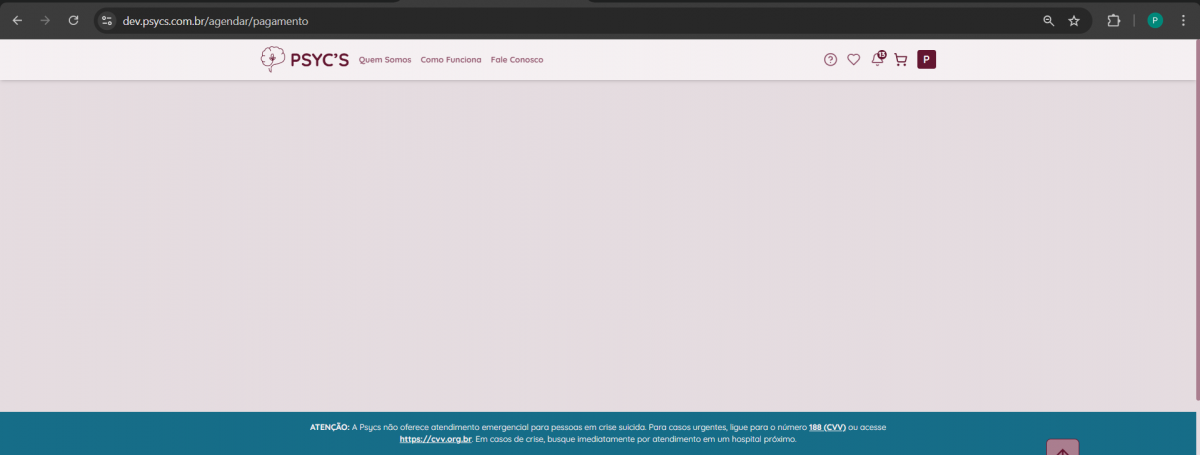Open notifications bell with badge
This screenshot has height=455, width=1200.
pyautogui.click(x=877, y=60)
